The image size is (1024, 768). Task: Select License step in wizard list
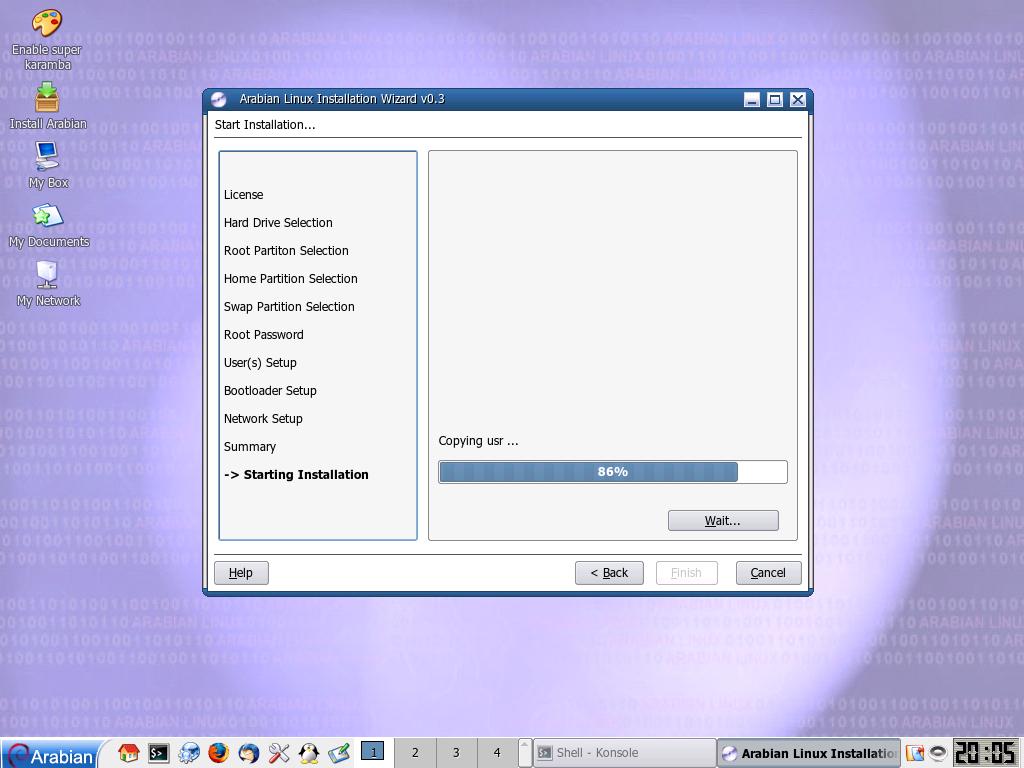coord(244,195)
